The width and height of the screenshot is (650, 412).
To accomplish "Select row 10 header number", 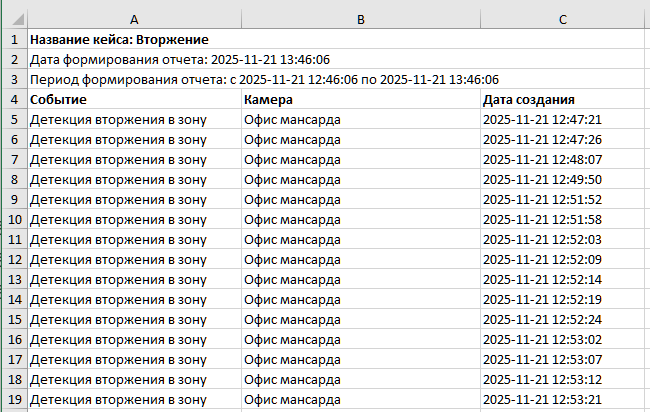I will point(14,219).
